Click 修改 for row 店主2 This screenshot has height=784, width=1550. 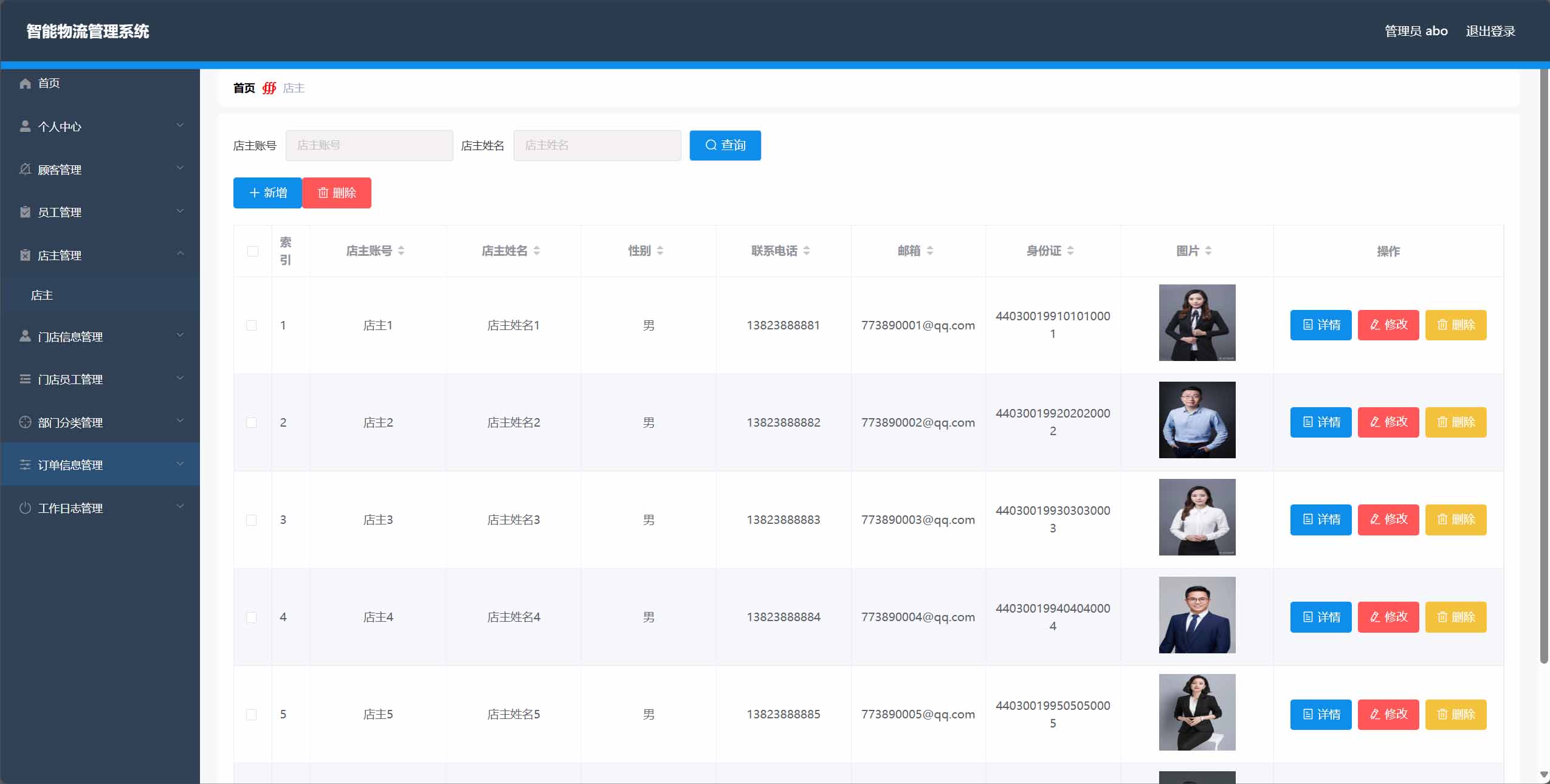pos(1388,422)
